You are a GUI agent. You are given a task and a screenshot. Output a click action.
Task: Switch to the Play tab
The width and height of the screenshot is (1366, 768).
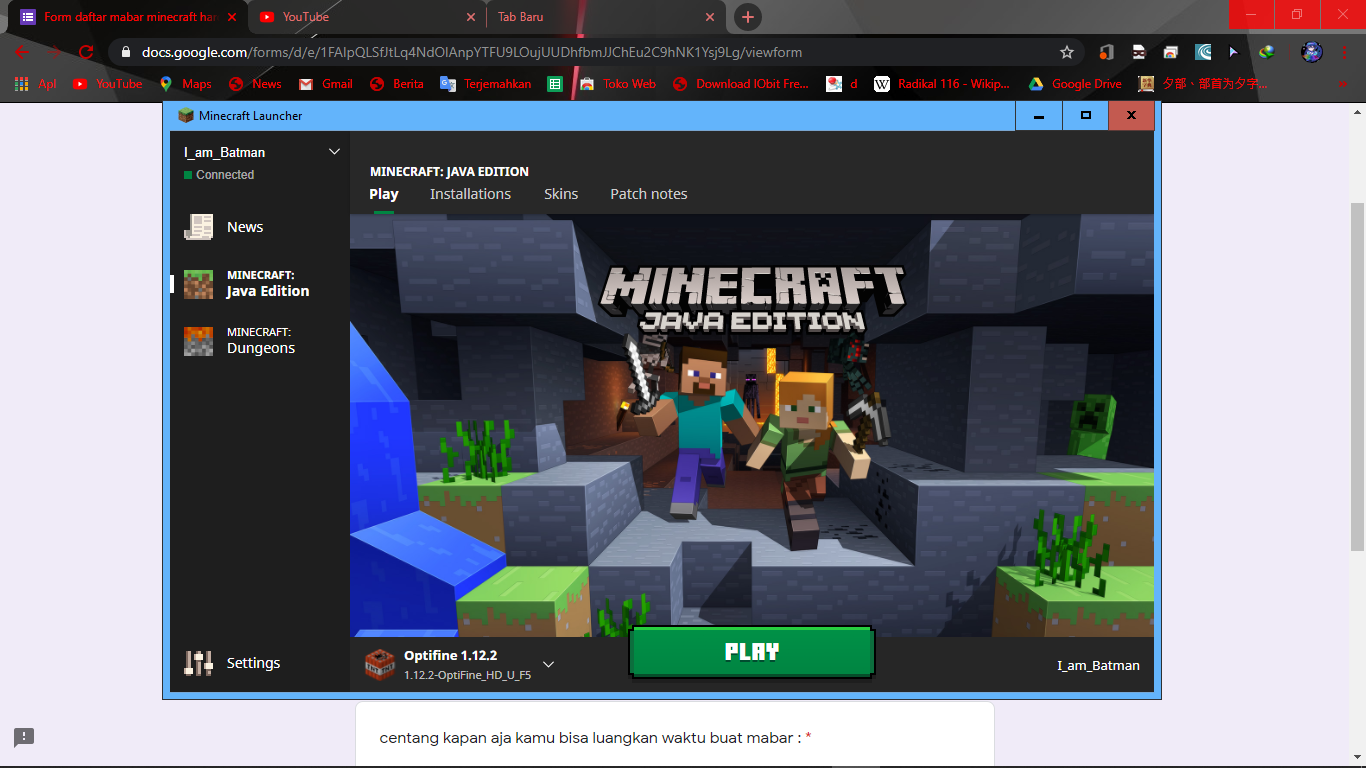coord(384,194)
